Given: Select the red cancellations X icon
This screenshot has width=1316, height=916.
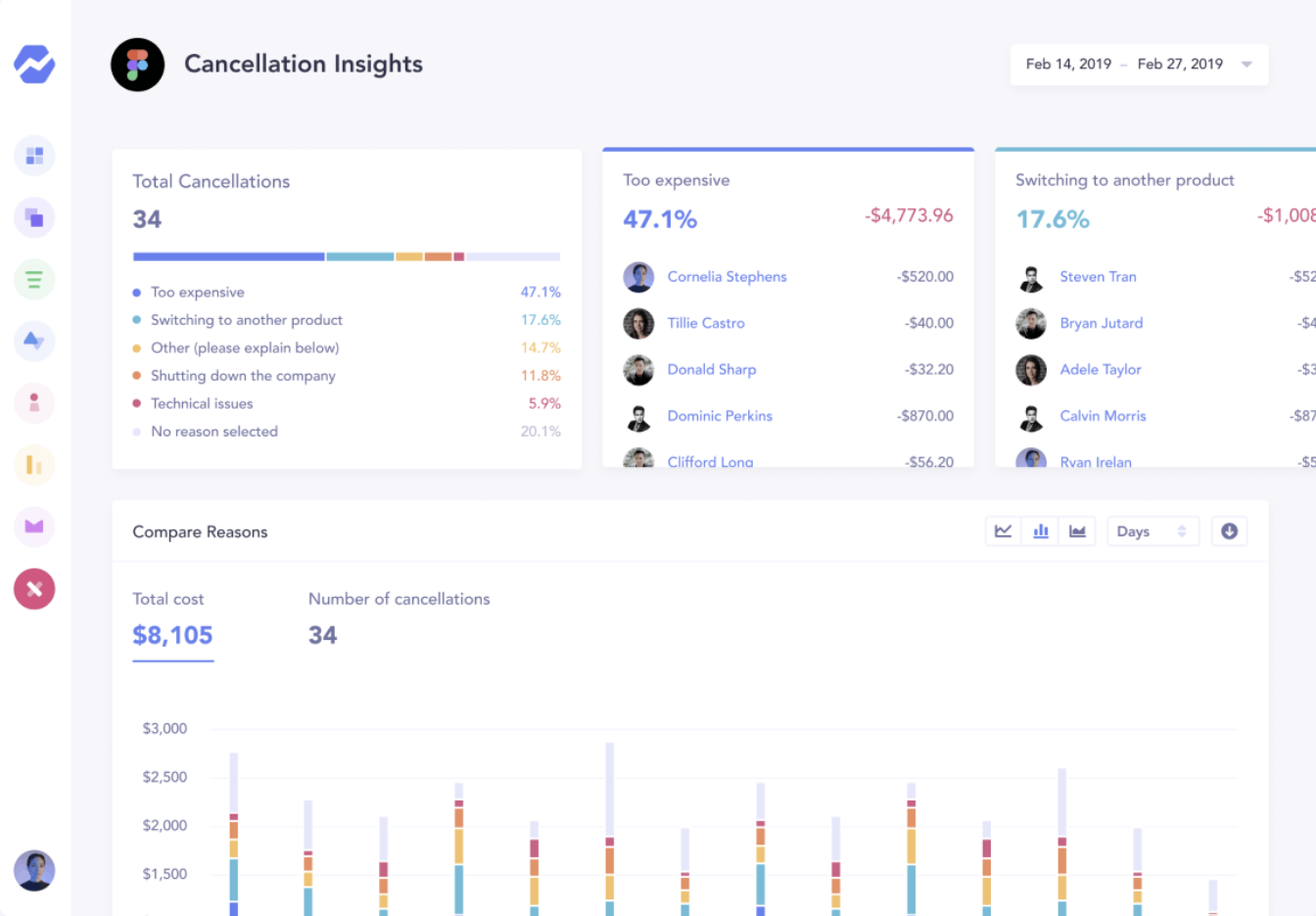Looking at the screenshot, I should (x=33, y=589).
